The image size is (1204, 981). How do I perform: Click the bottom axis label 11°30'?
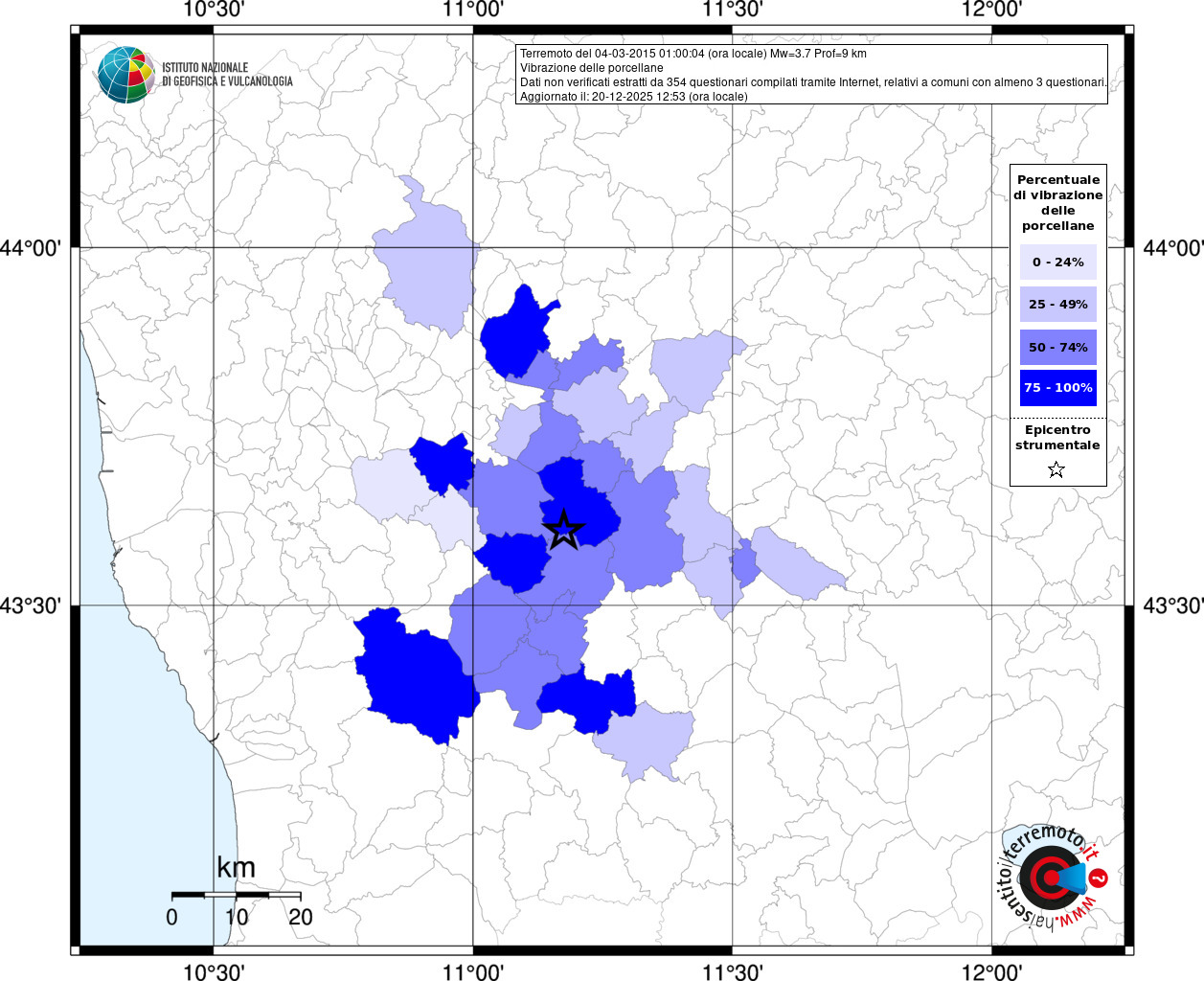pyautogui.click(x=733, y=971)
